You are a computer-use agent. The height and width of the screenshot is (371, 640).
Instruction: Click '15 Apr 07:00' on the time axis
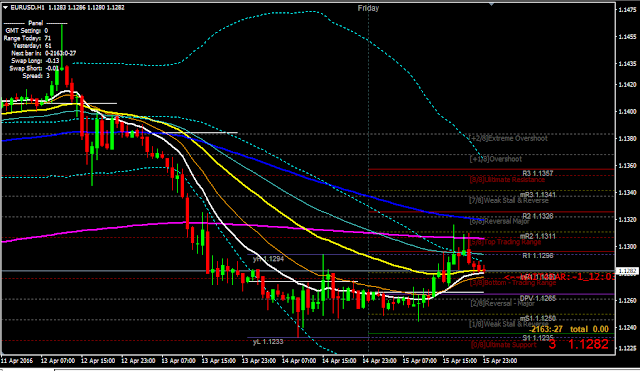pyautogui.click(x=419, y=361)
